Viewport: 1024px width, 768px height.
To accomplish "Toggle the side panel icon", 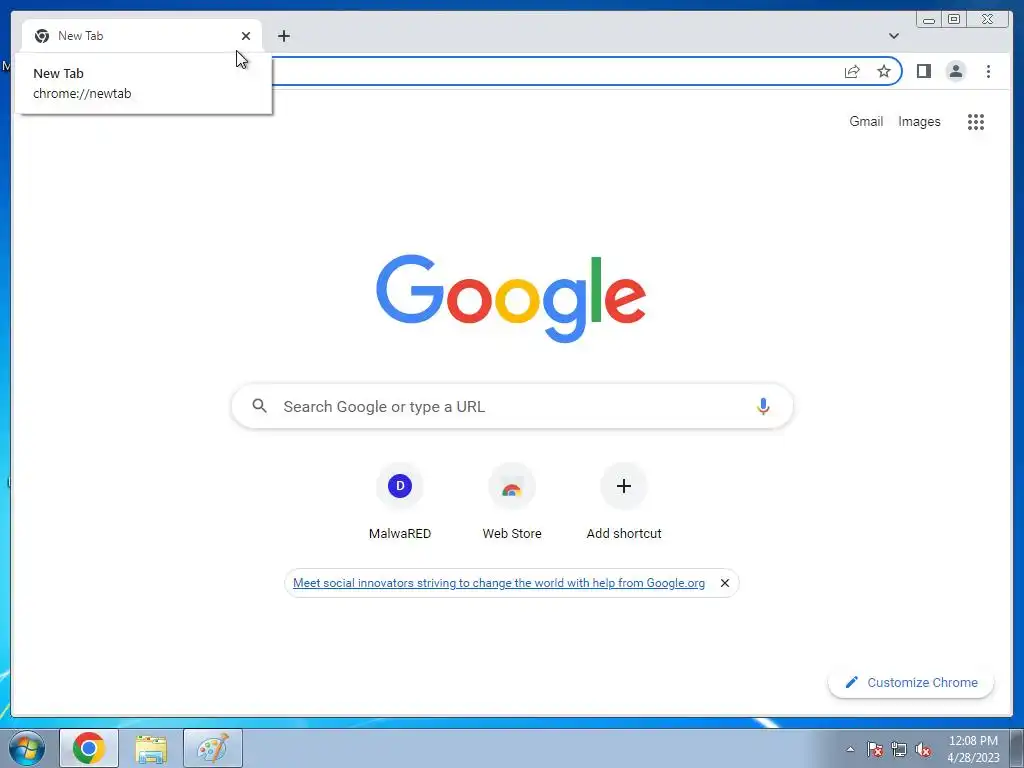I will 923,71.
